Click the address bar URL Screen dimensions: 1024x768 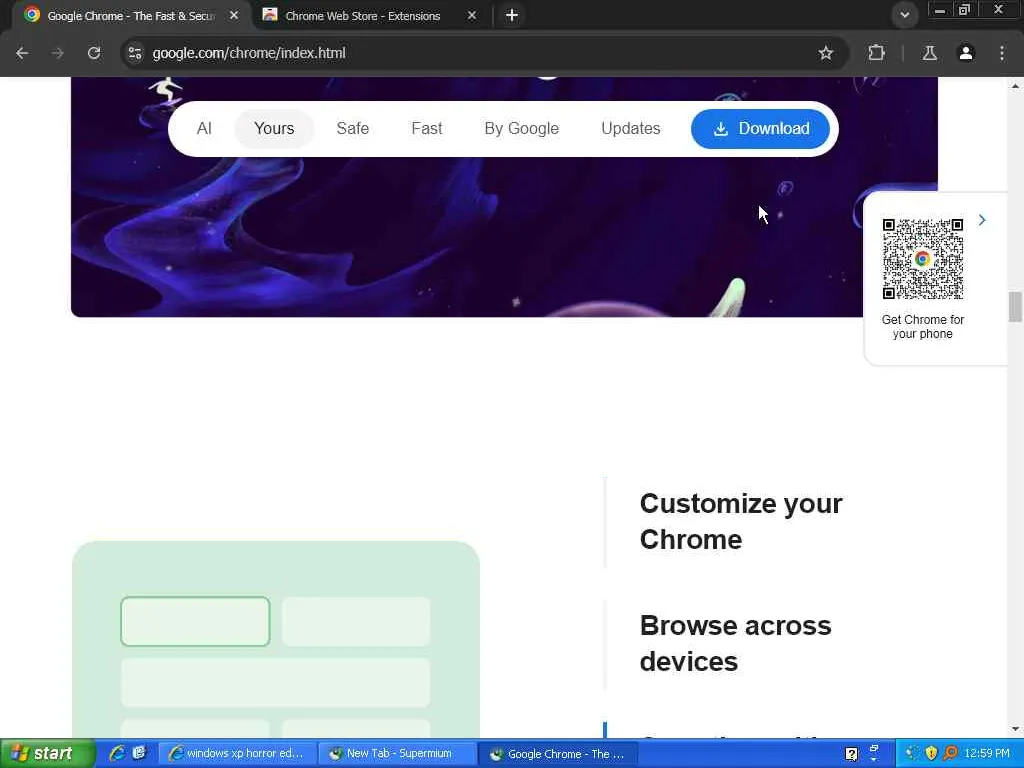[x=249, y=53]
